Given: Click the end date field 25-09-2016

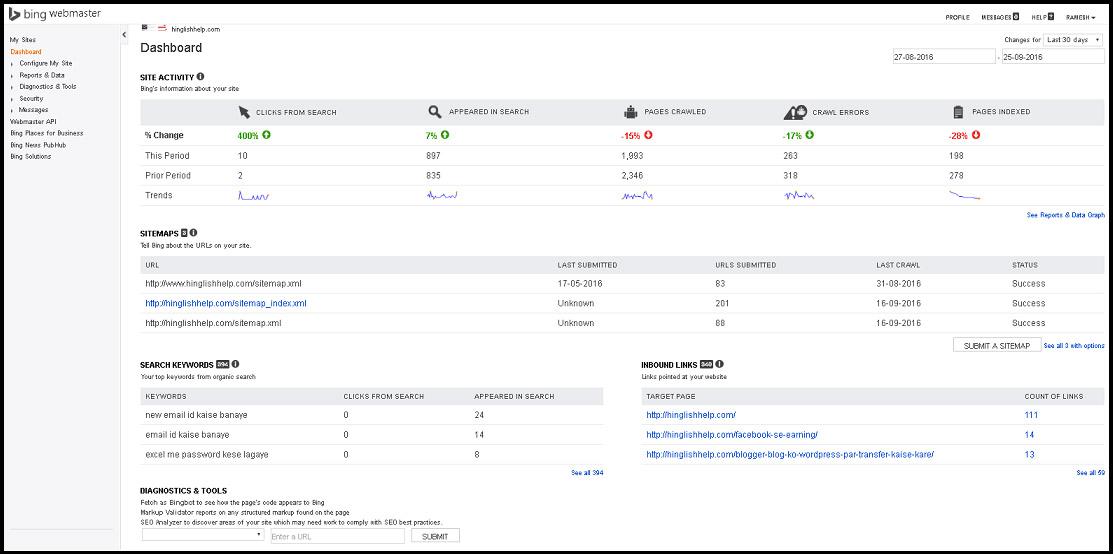Looking at the screenshot, I should (1053, 57).
